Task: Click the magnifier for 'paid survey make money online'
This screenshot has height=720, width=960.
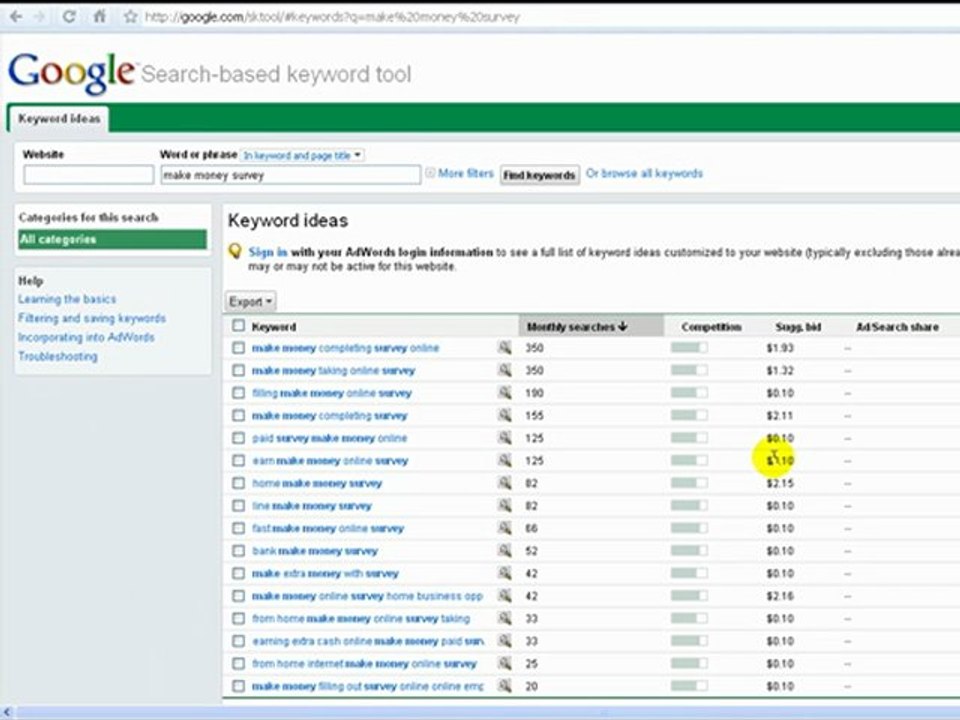Action: click(504, 438)
